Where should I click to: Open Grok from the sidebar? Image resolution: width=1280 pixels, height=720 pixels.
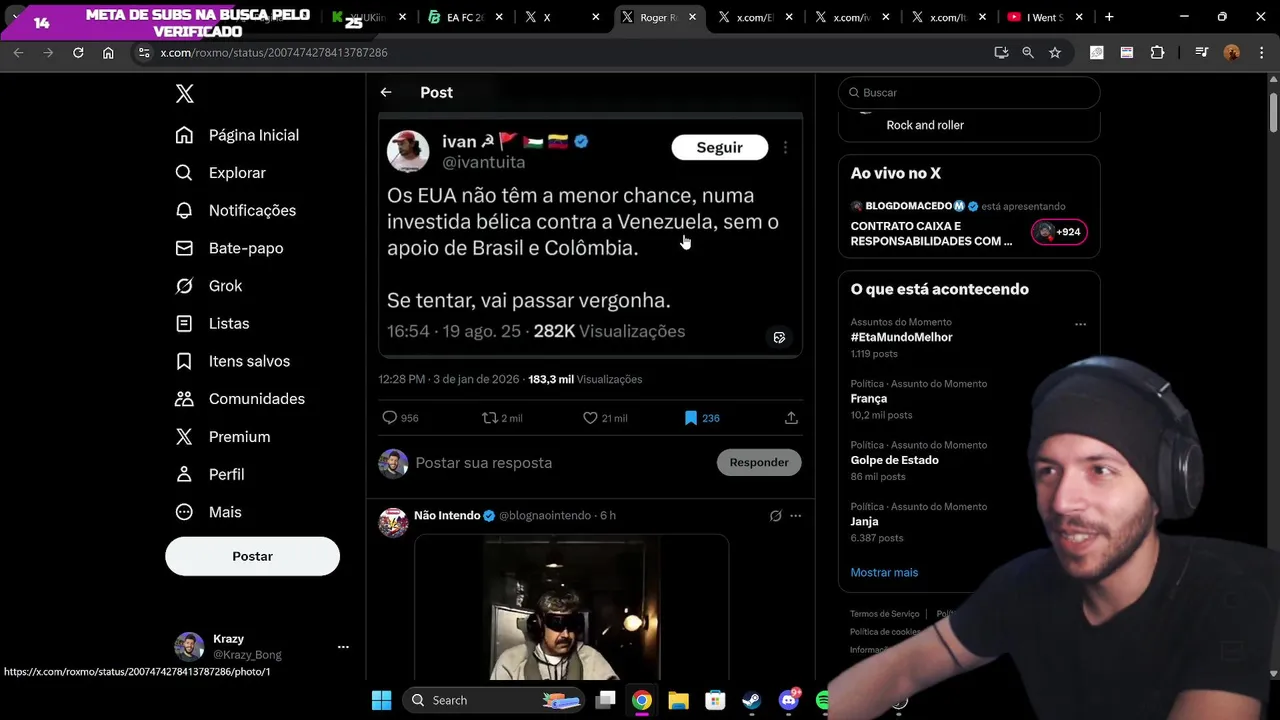pos(209,286)
